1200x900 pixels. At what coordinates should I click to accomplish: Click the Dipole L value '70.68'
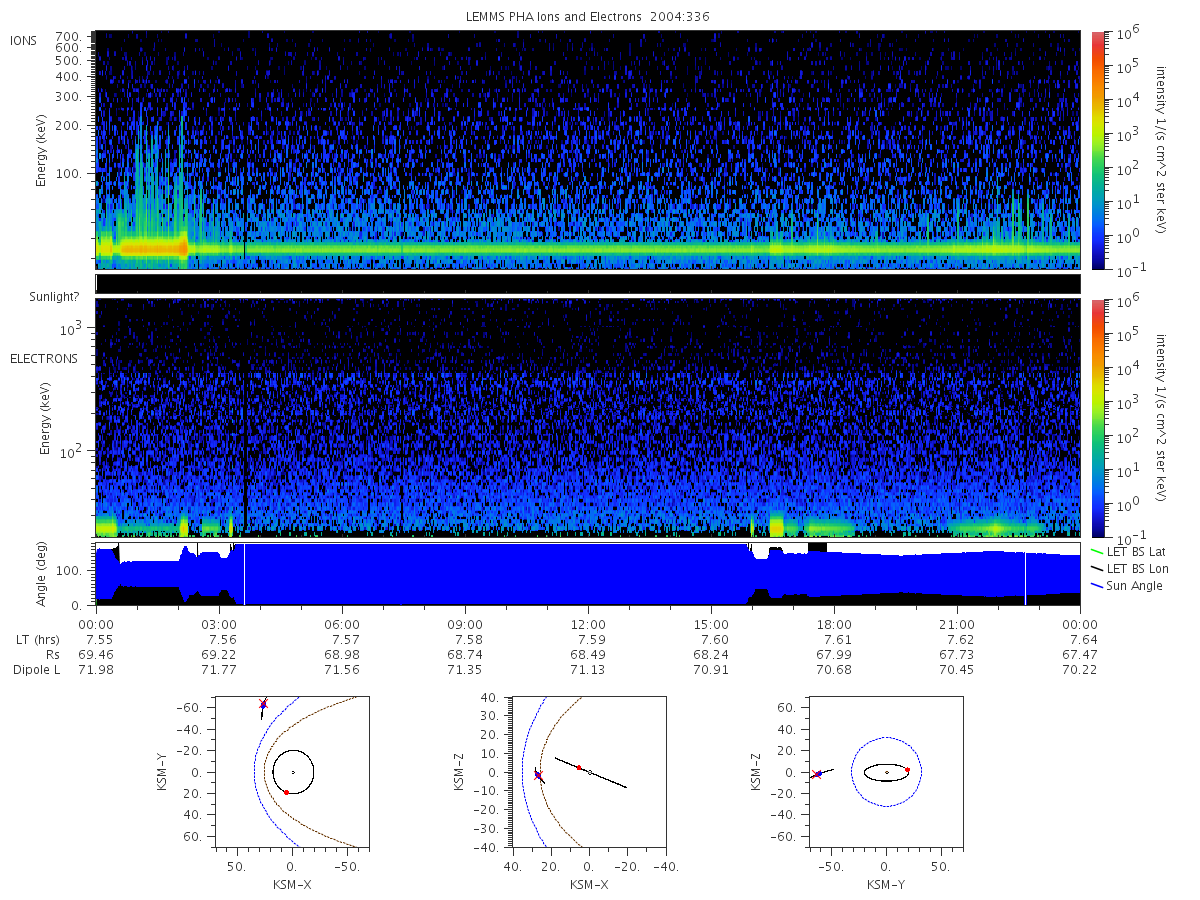coord(834,670)
